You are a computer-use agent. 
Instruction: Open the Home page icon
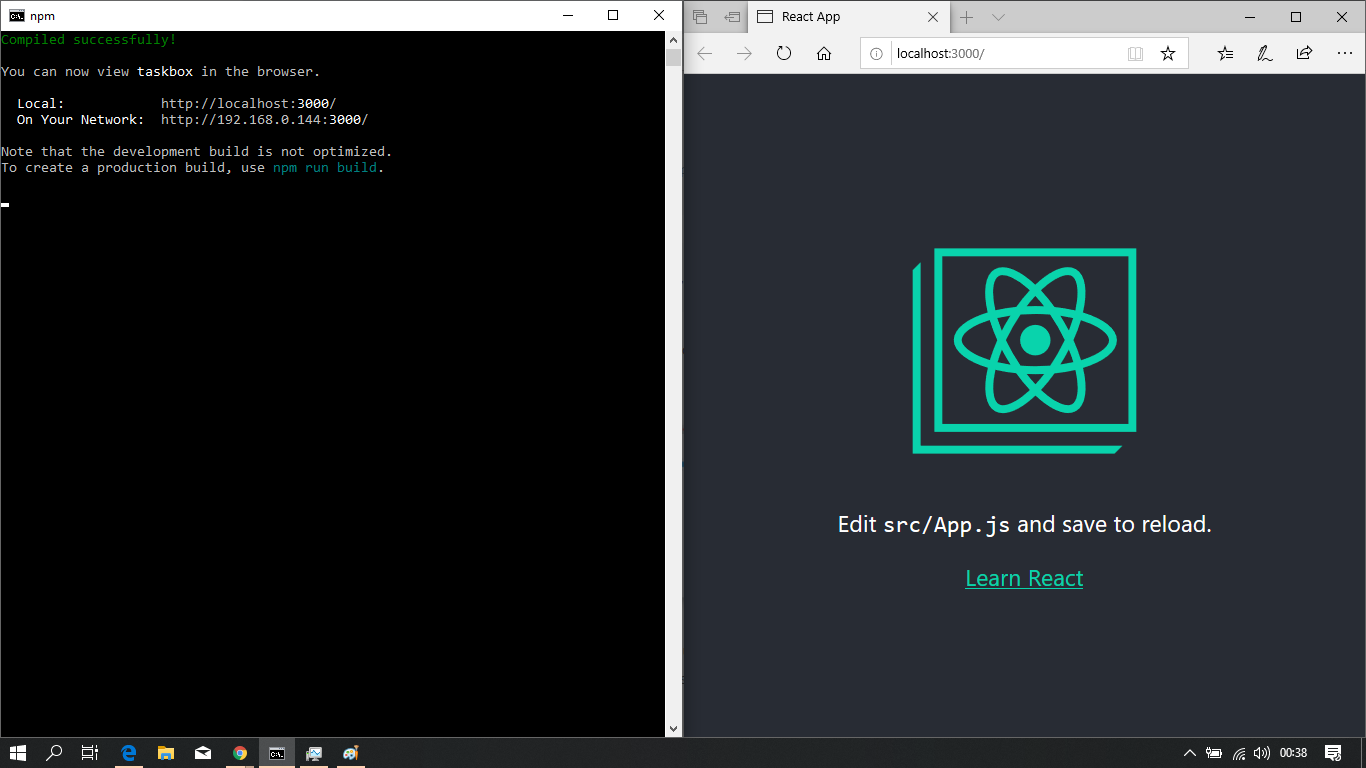tap(821, 53)
